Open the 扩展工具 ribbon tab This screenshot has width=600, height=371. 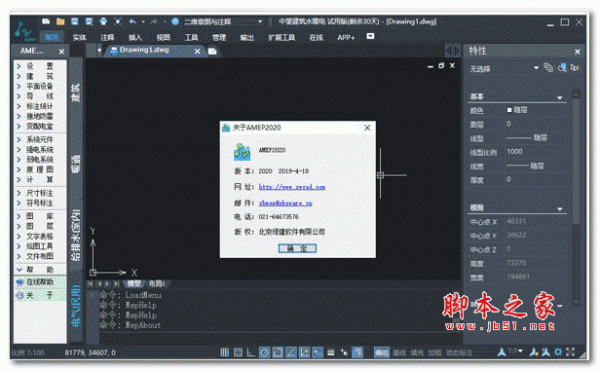281,37
